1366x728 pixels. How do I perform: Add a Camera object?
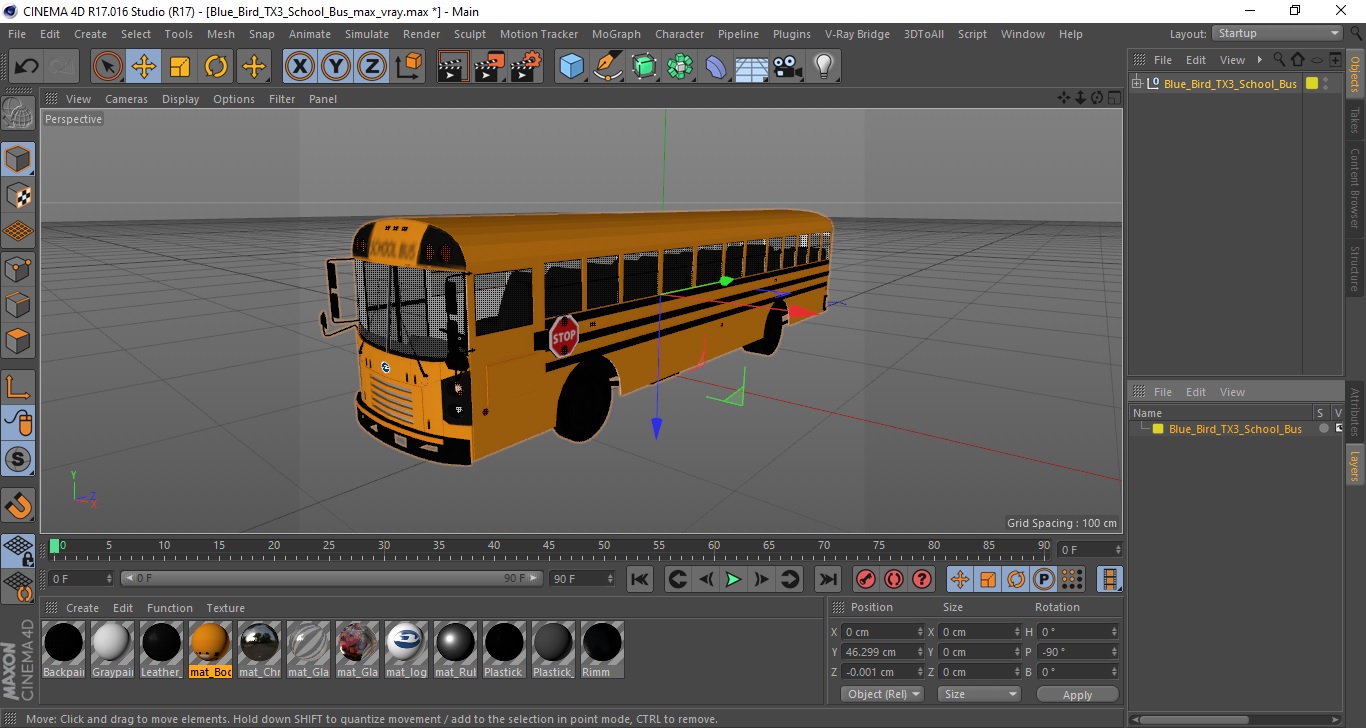point(787,67)
